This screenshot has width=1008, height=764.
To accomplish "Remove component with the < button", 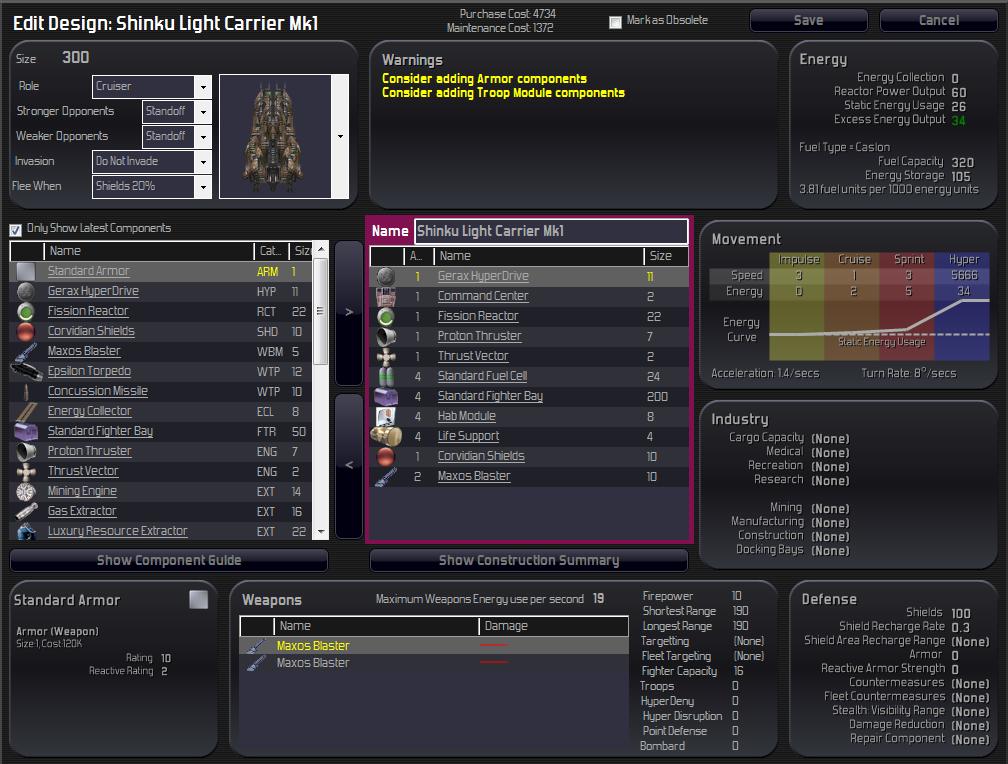I will (349, 466).
